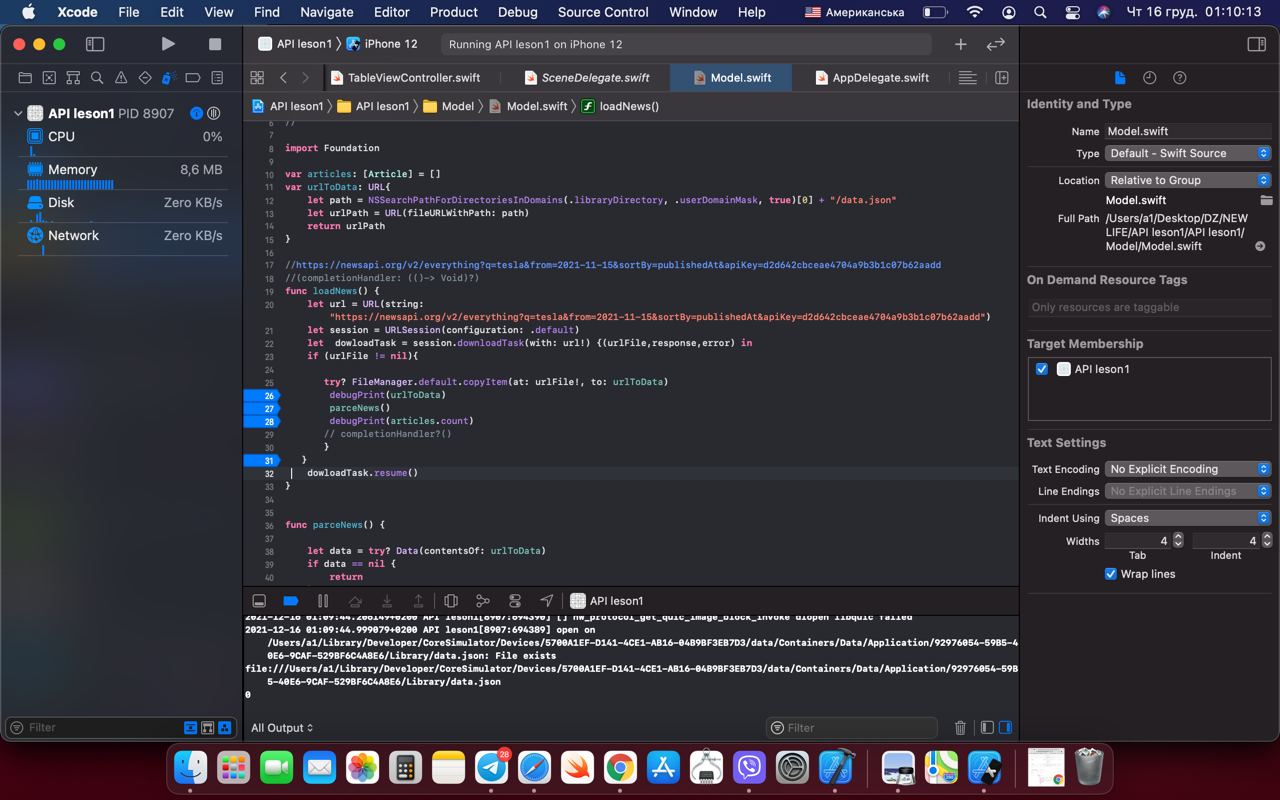
Task: Click the plus library button
Action: tap(960, 44)
